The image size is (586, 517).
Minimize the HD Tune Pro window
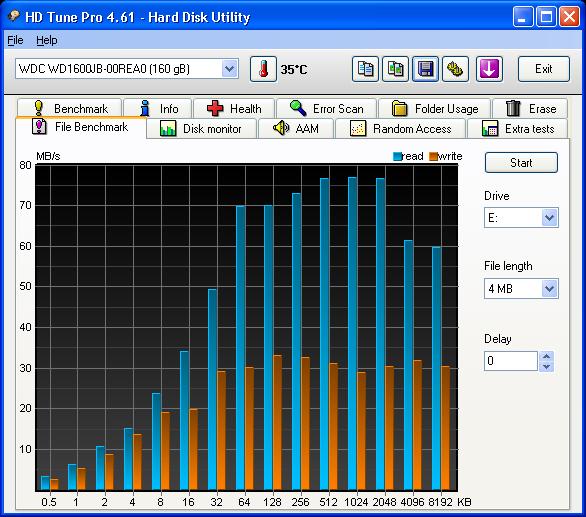click(x=523, y=17)
